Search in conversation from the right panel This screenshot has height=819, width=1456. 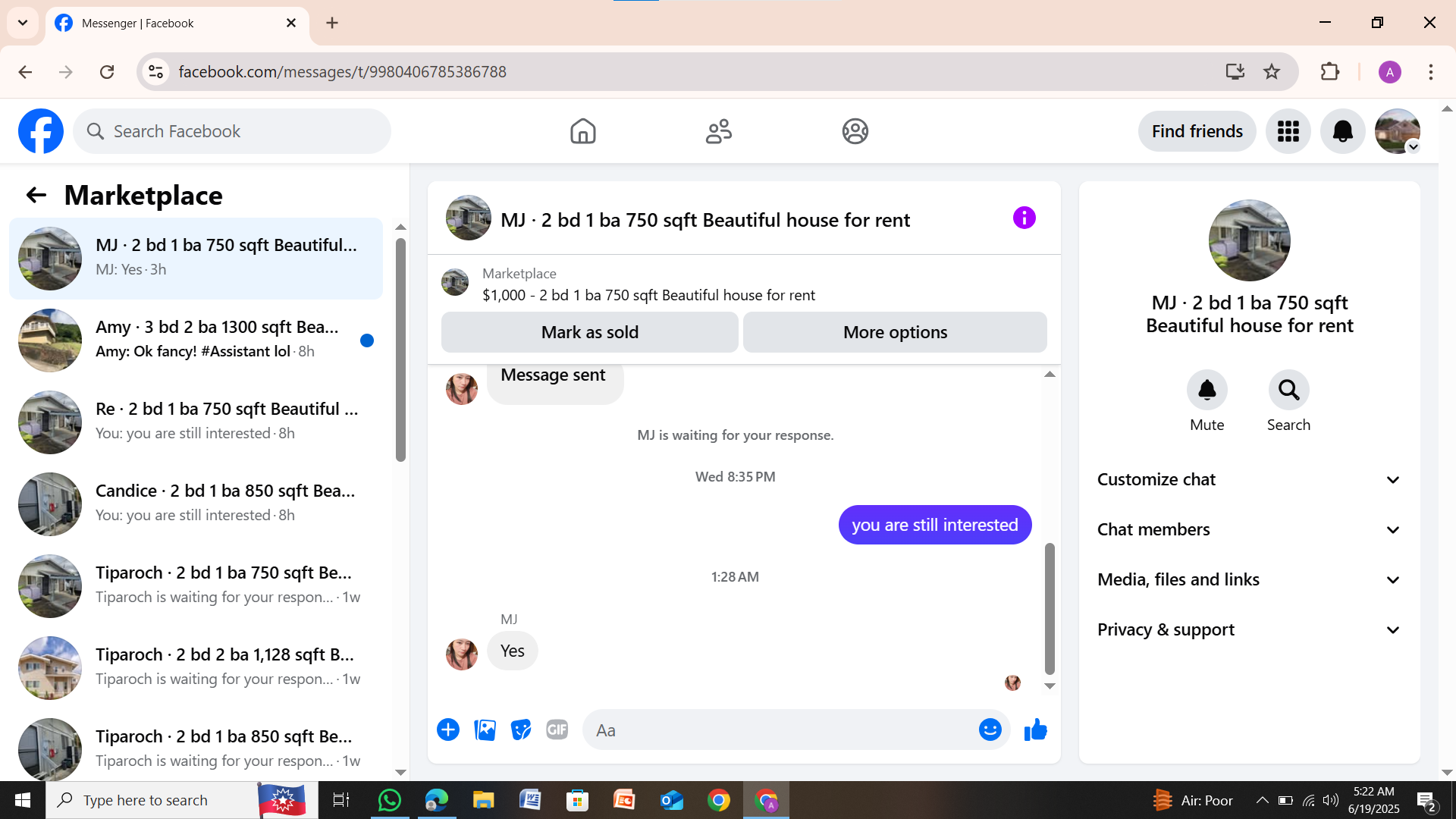coord(1288,391)
